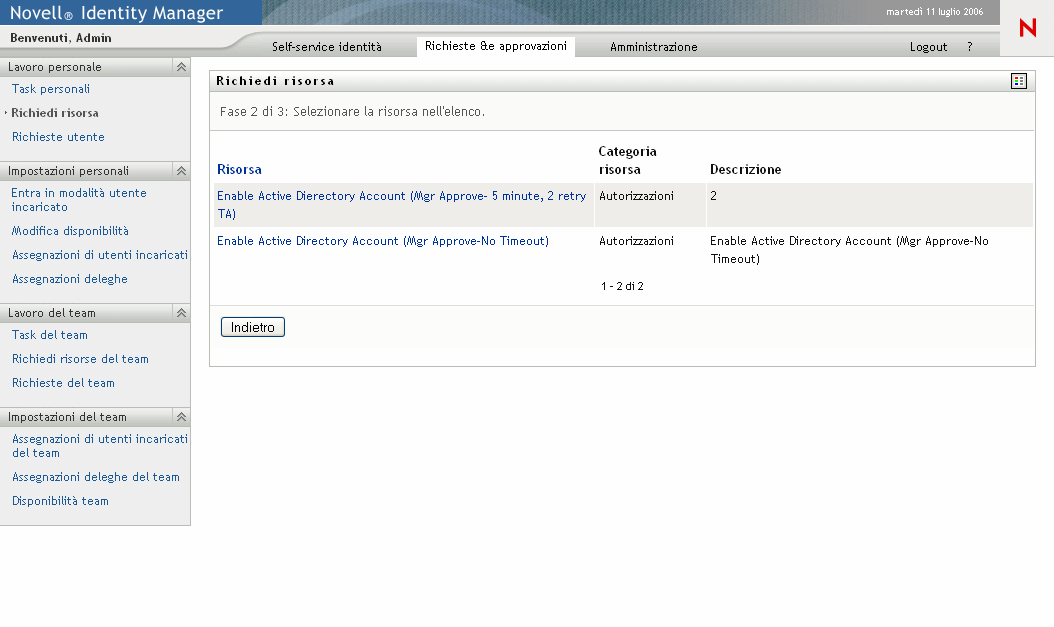Click the Categoria risorsa column header
Screen dimensions: 1054x627
click(x=627, y=161)
